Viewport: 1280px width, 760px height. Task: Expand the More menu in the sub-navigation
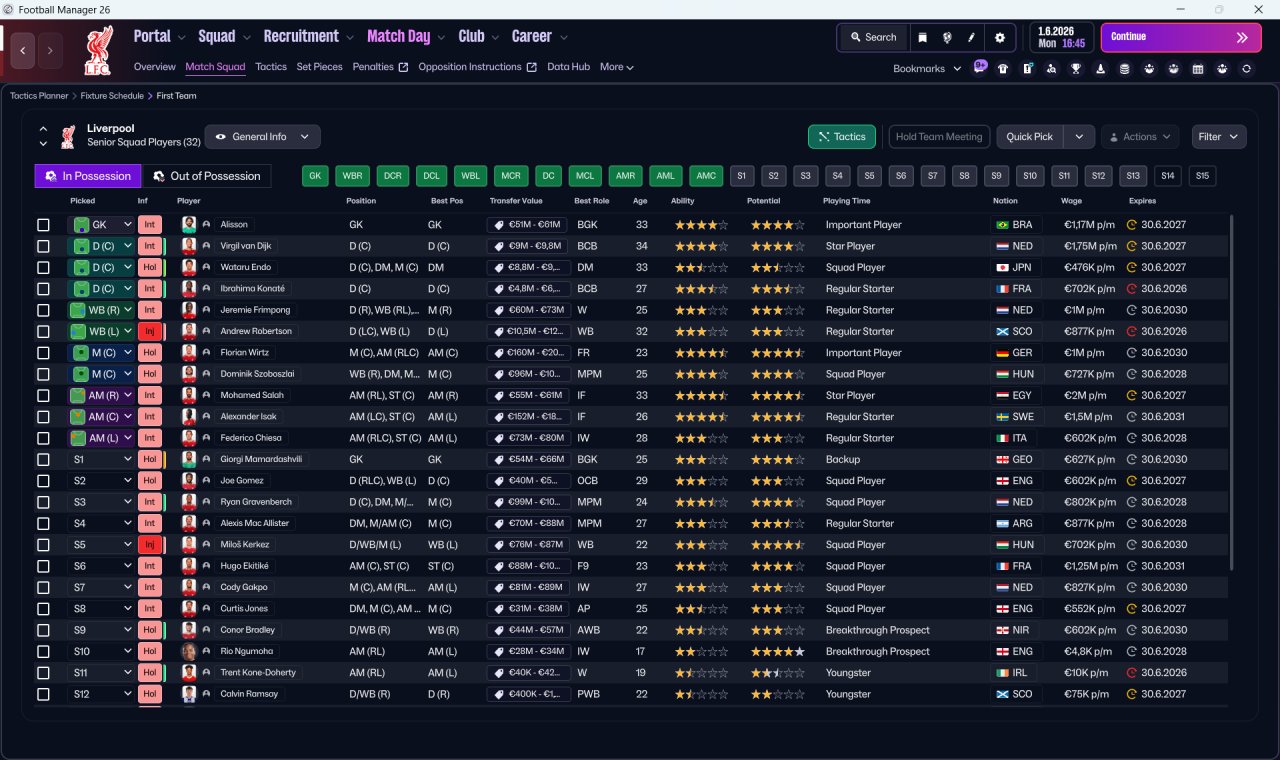[617, 67]
